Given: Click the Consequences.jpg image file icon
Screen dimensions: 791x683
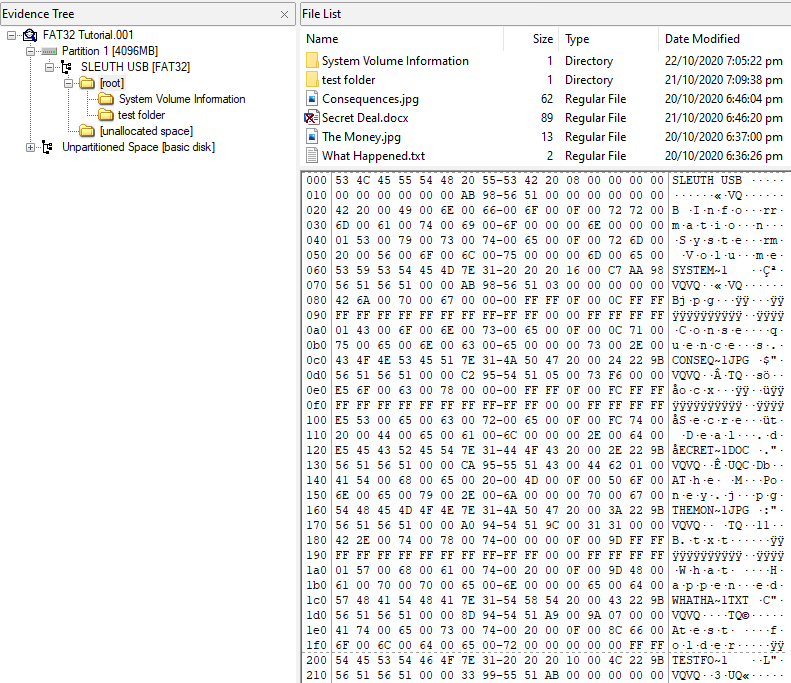Looking at the screenshot, I should [312, 99].
